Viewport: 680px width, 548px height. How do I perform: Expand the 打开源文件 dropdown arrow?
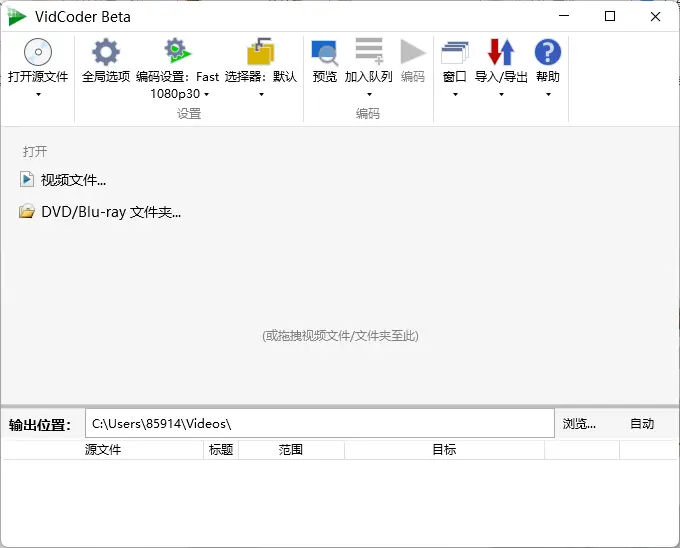(38, 94)
